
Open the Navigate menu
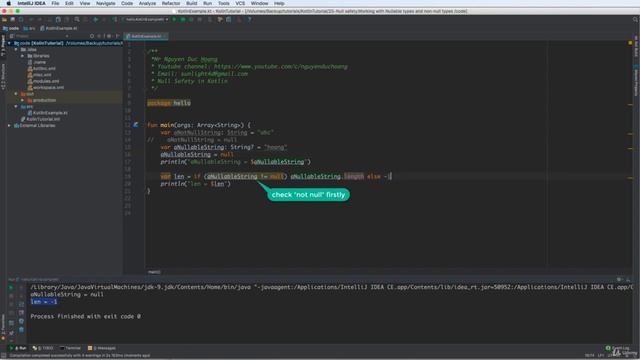tap(105, 3)
